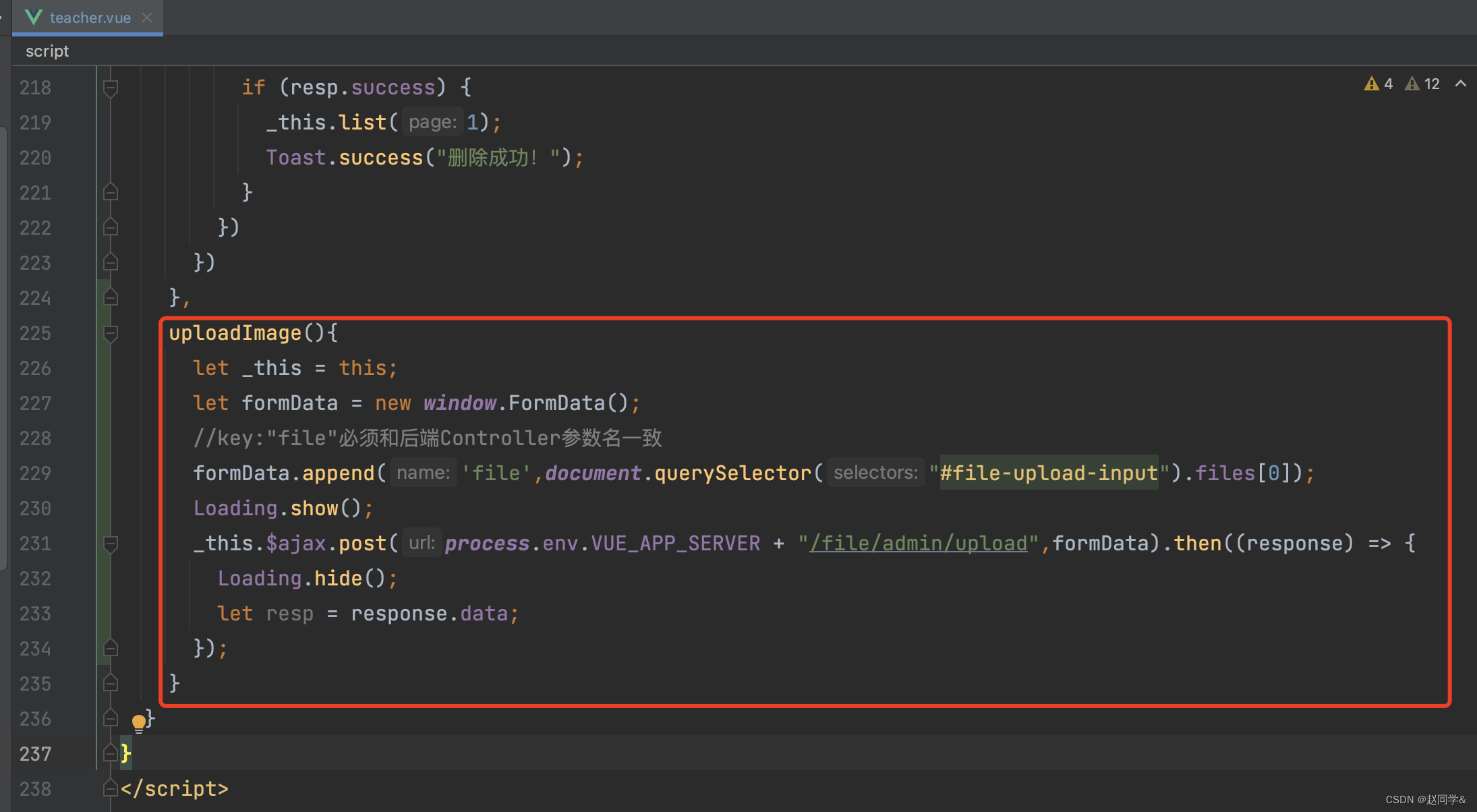This screenshot has height=812, width=1477.
Task: Click the highlighted closing brace on line 237
Action: [125, 753]
